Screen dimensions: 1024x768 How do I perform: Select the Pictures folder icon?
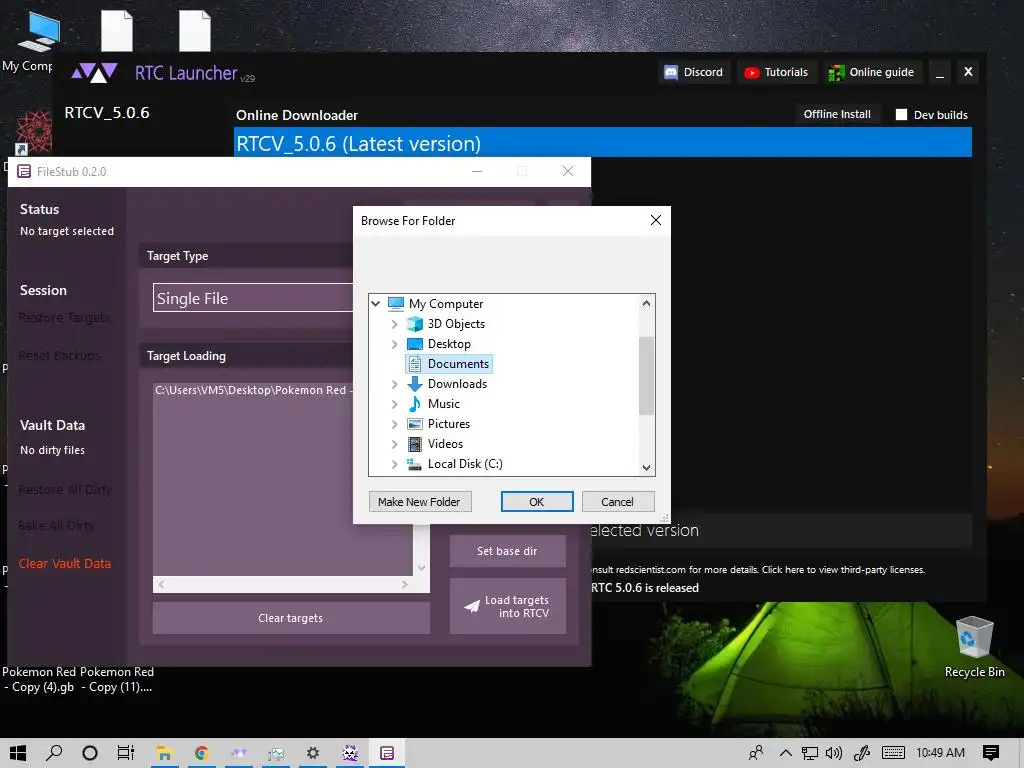415,424
